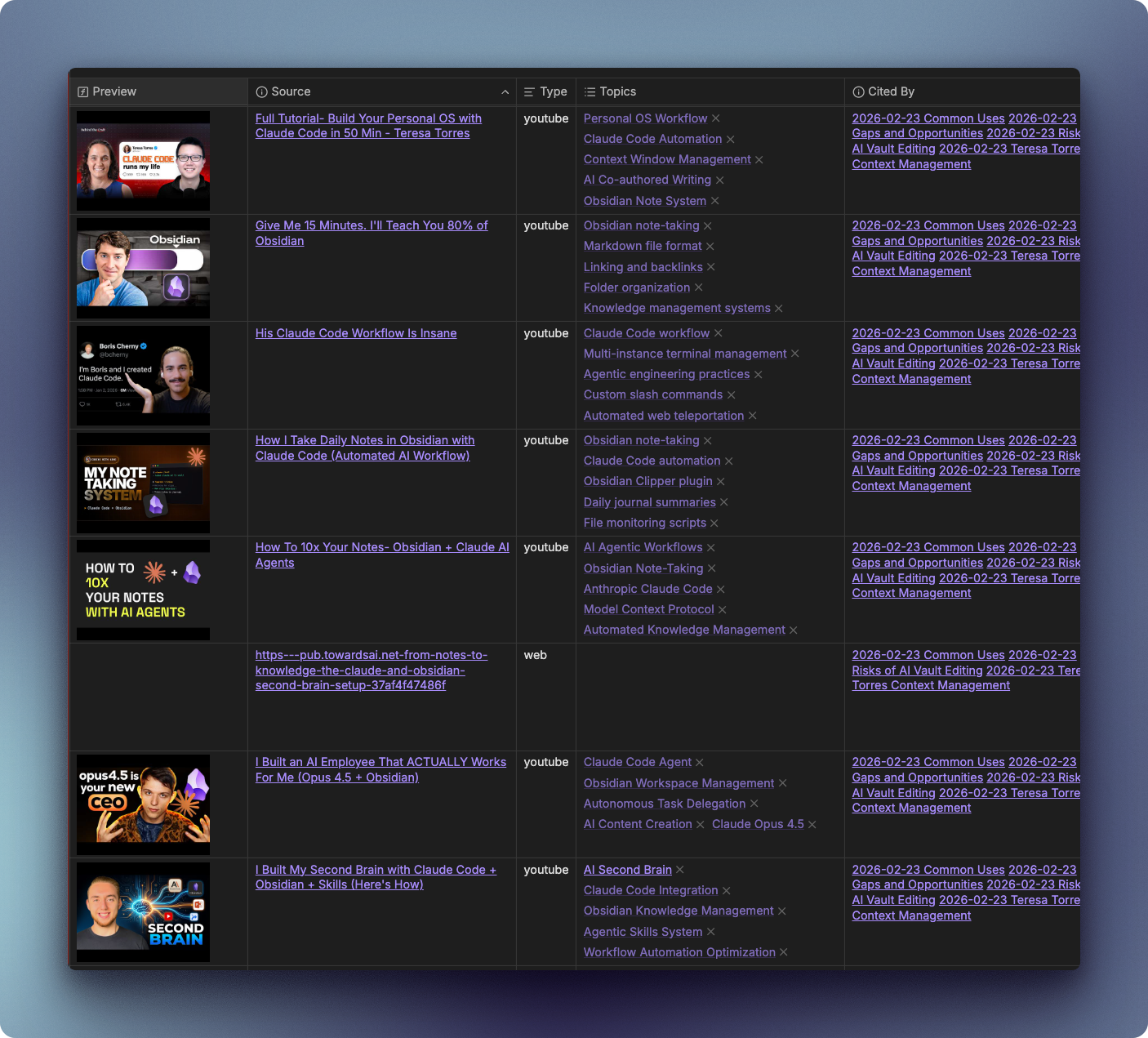Click the Teresa Torres tutorial video thumbnail
Screen dimensions: 1148x1038
click(143, 161)
